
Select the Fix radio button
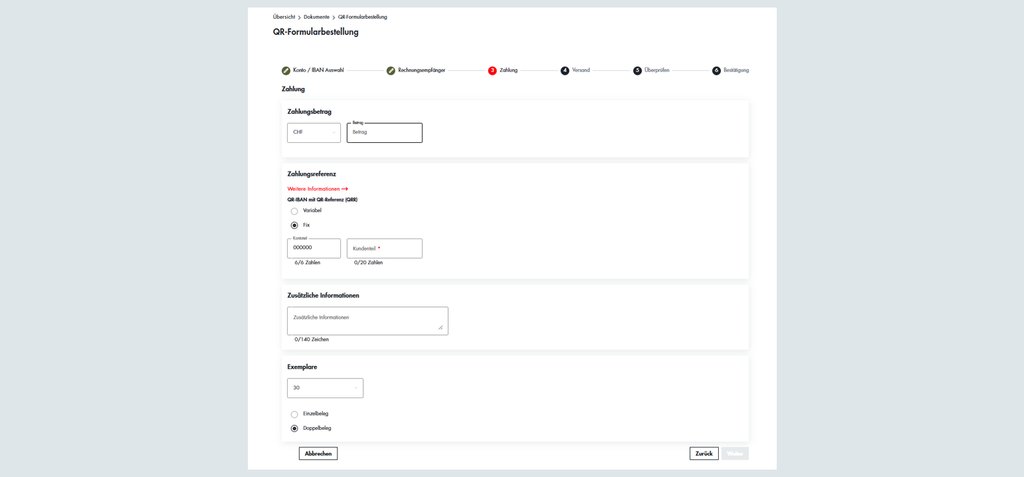[x=295, y=225]
